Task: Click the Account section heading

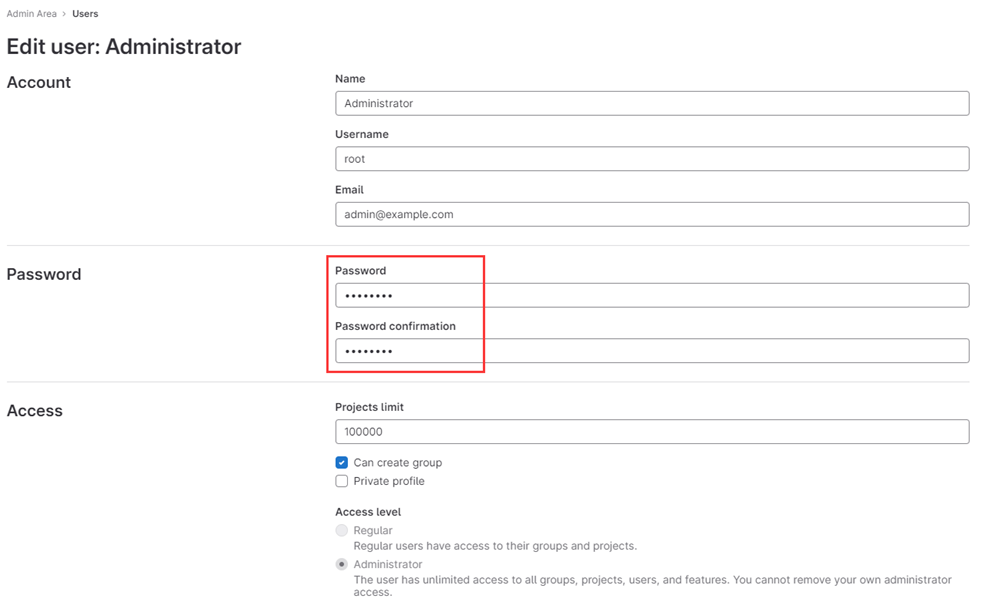Action: click(x=39, y=82)
